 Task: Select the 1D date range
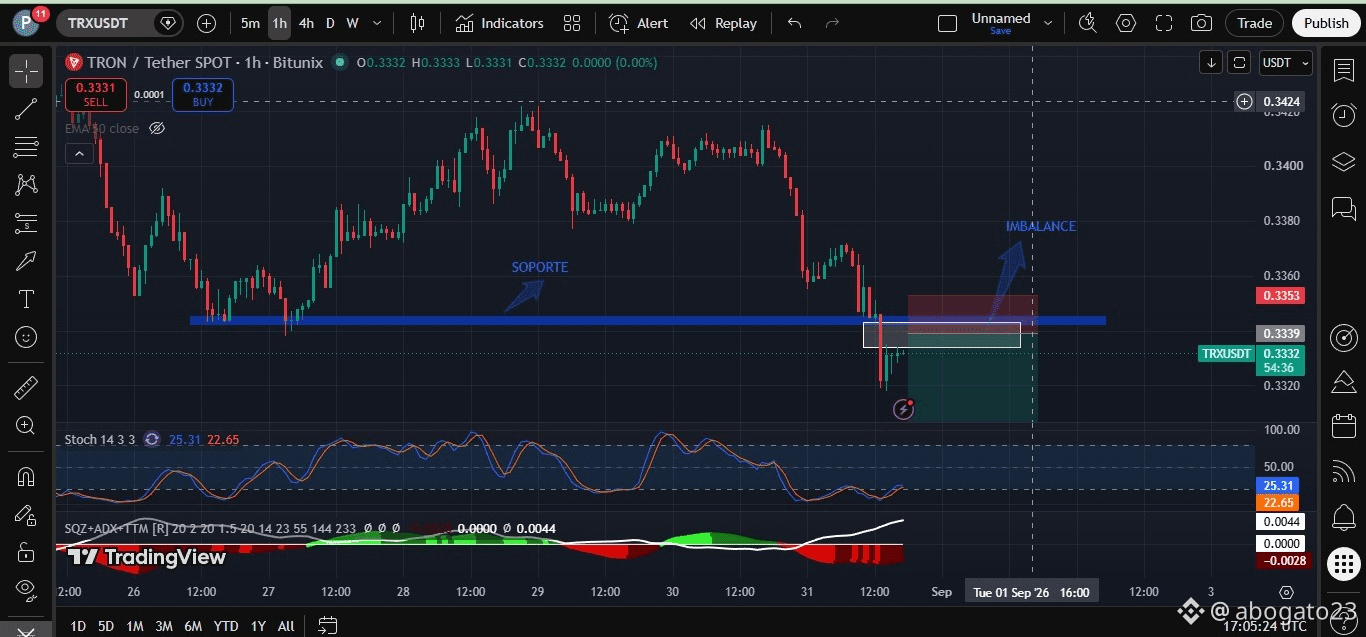(77, 626)
